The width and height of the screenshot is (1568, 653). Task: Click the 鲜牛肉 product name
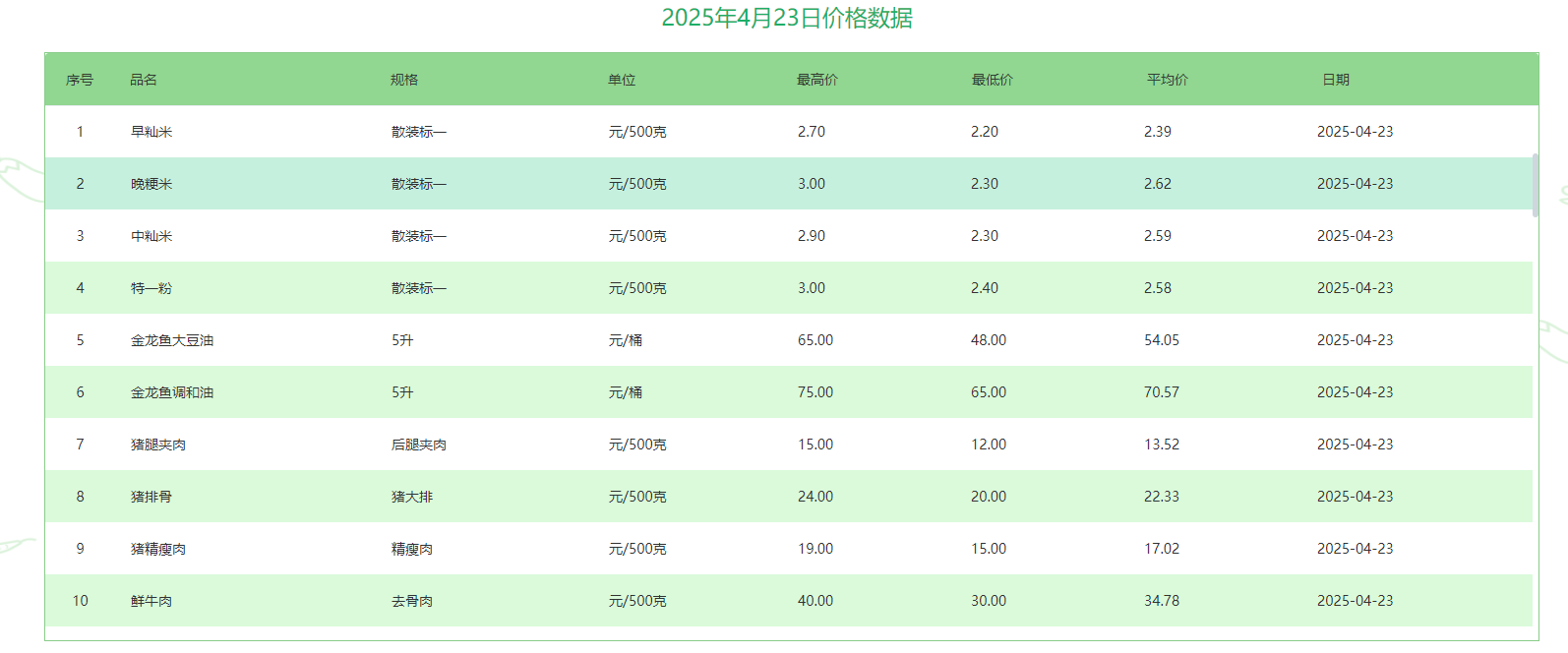point(151,601)
